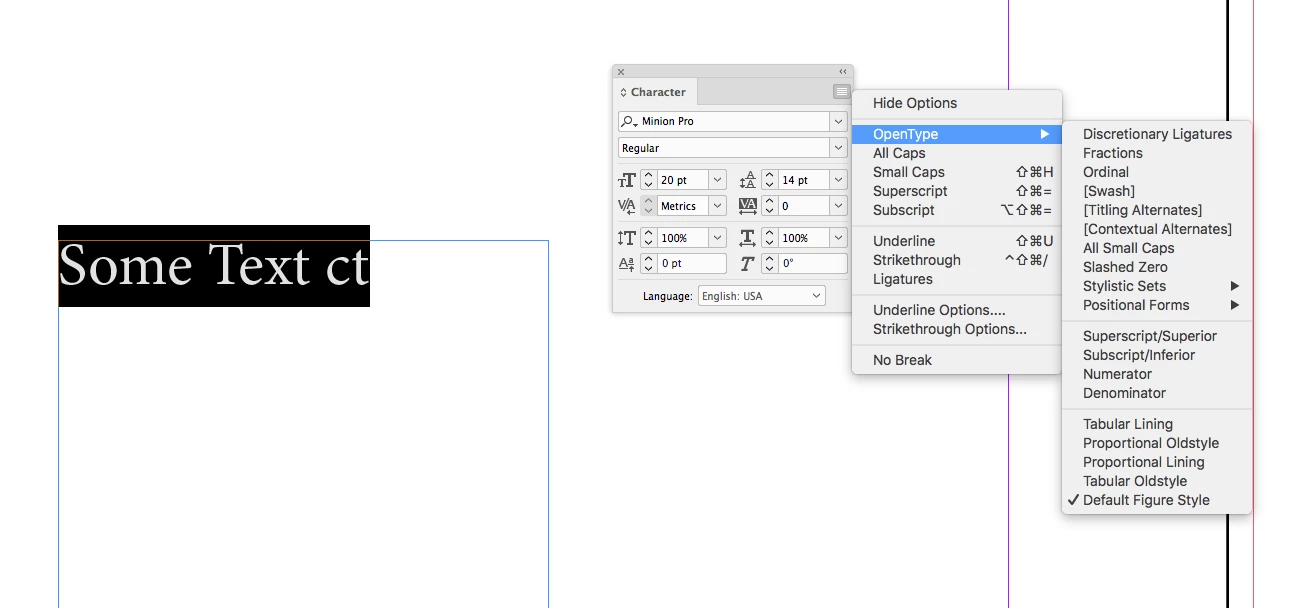Screen dimensions: 1294x608
Task: Choose Denominator in OpenType submenu
Action: [1156, 393]
